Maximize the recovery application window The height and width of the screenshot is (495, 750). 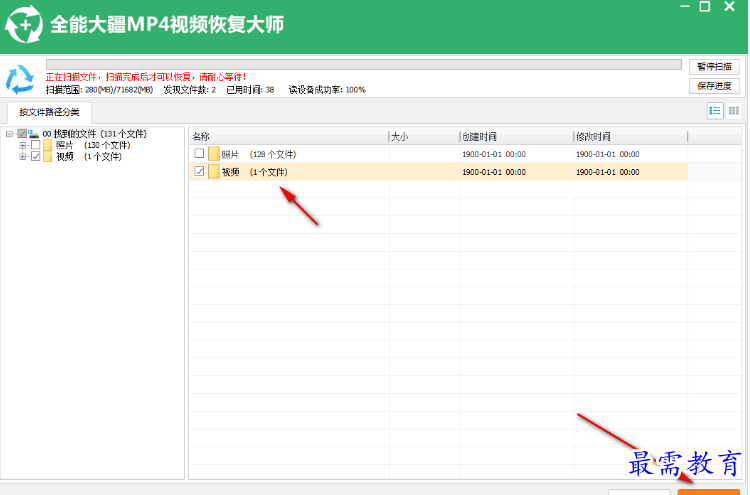[x=705, y=6]
